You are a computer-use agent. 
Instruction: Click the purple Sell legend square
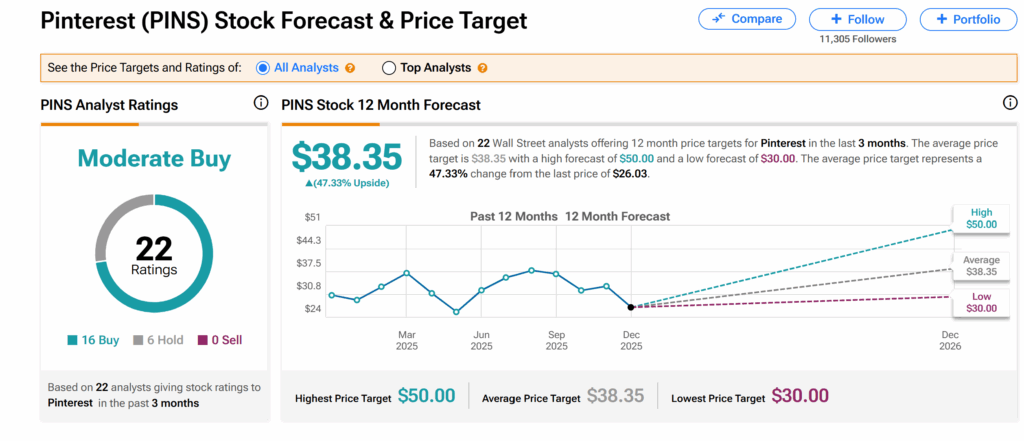pyautogui.click(x=203, y=340)
